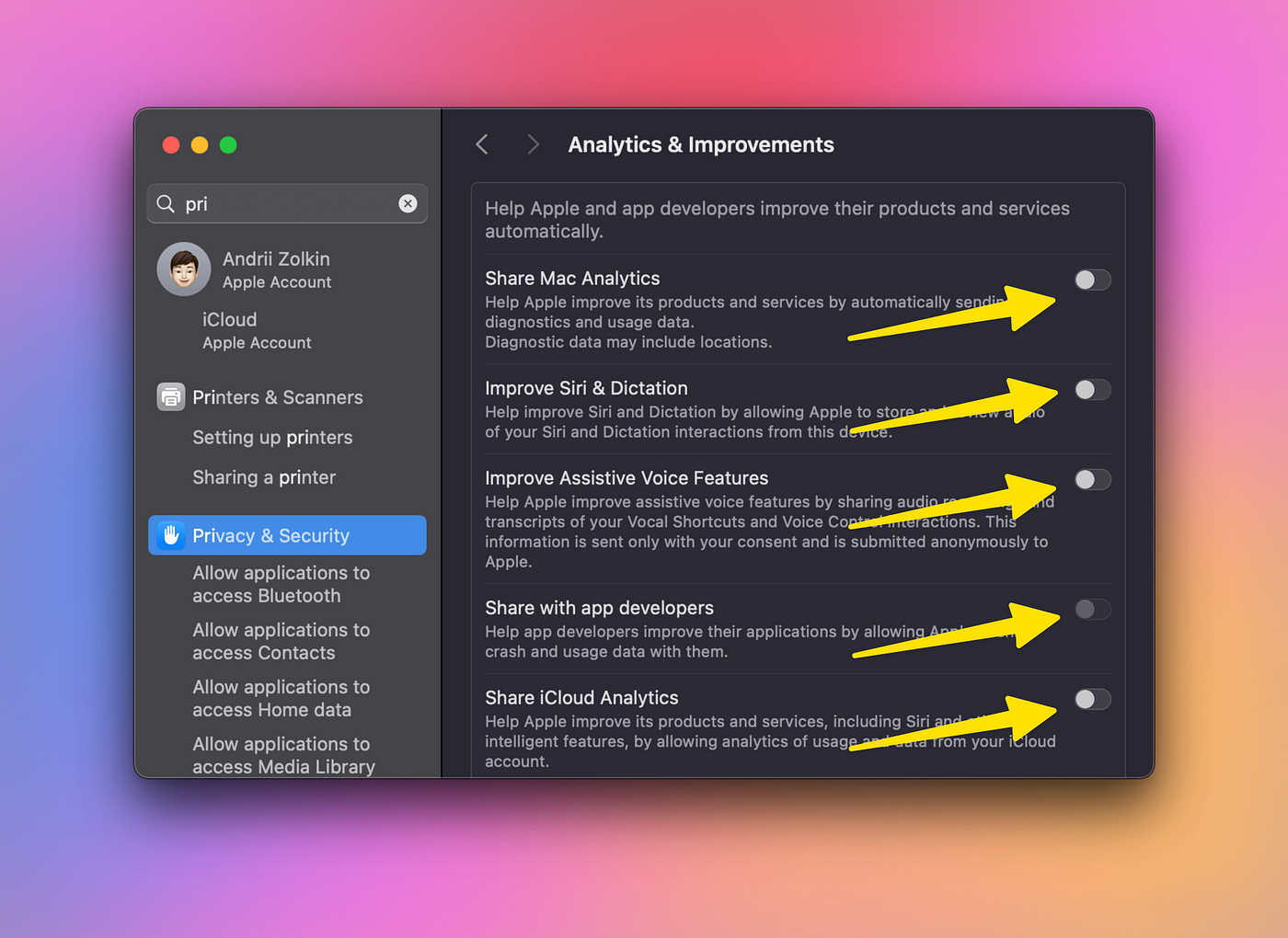Click the forward chevron in the header
The image size is (1288, 938).
533,144
